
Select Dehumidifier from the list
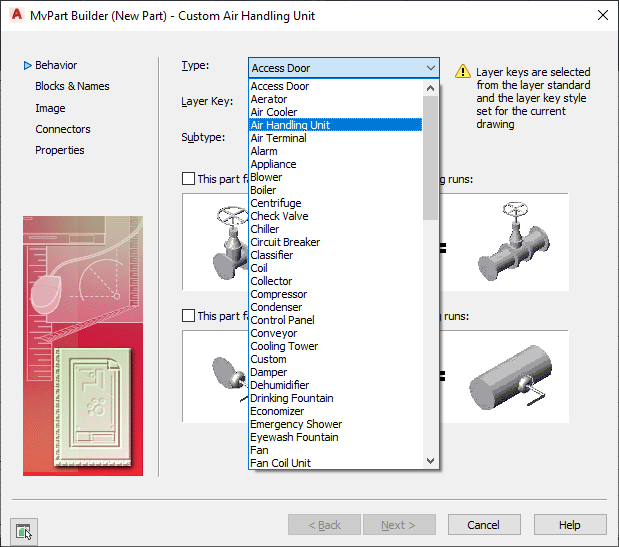click(336, 385)
